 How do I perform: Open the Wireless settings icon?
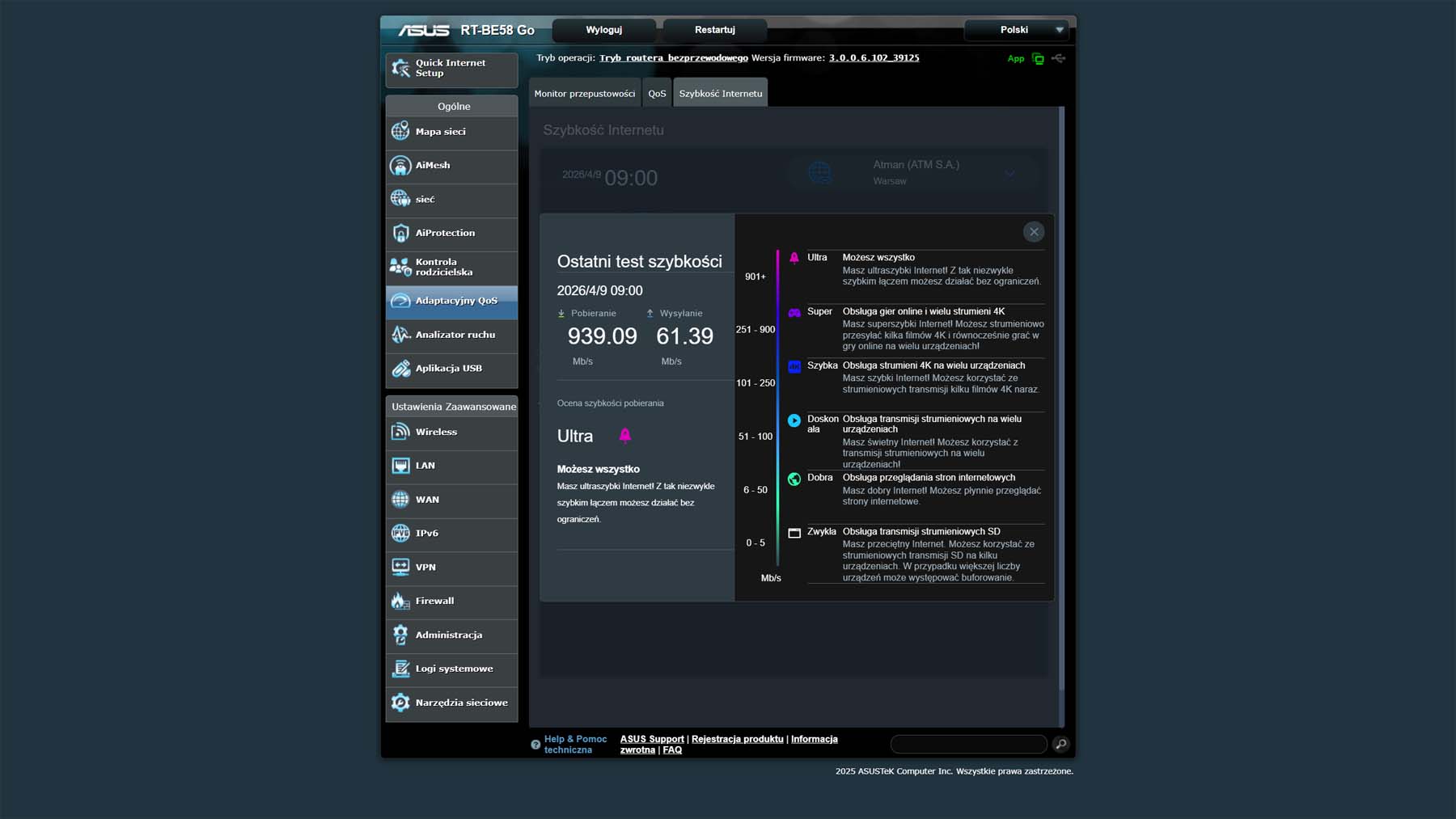(x=400, y=433)
